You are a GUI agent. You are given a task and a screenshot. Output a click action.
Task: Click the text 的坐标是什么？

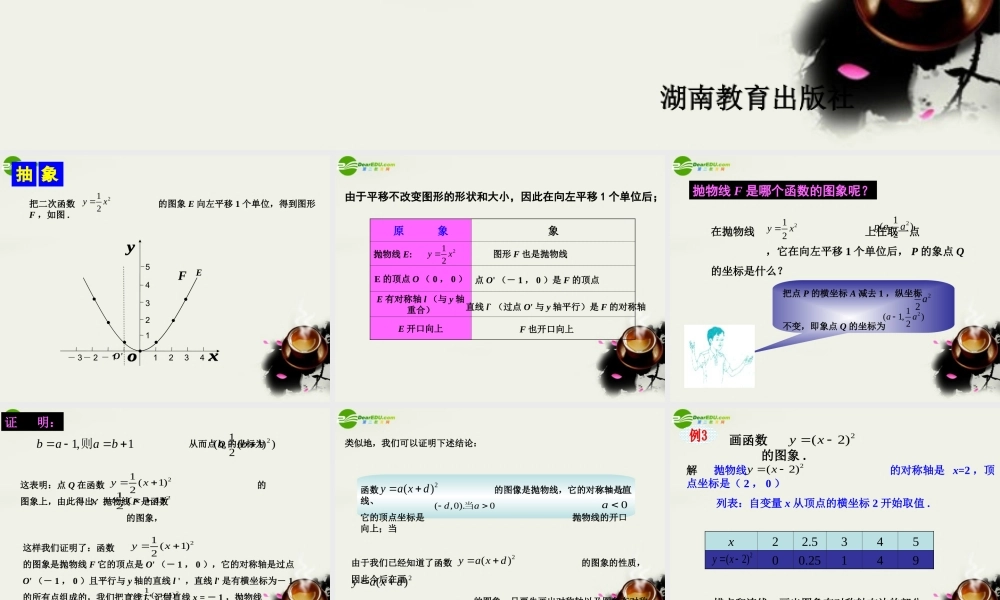[x=747, y=271]
